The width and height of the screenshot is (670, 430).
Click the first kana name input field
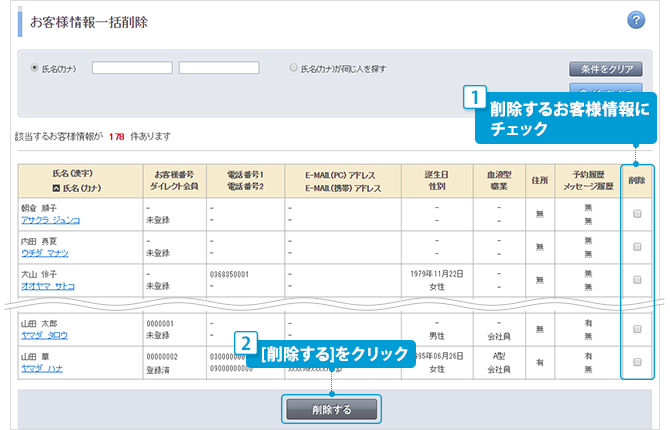click(x=132, y=68)
